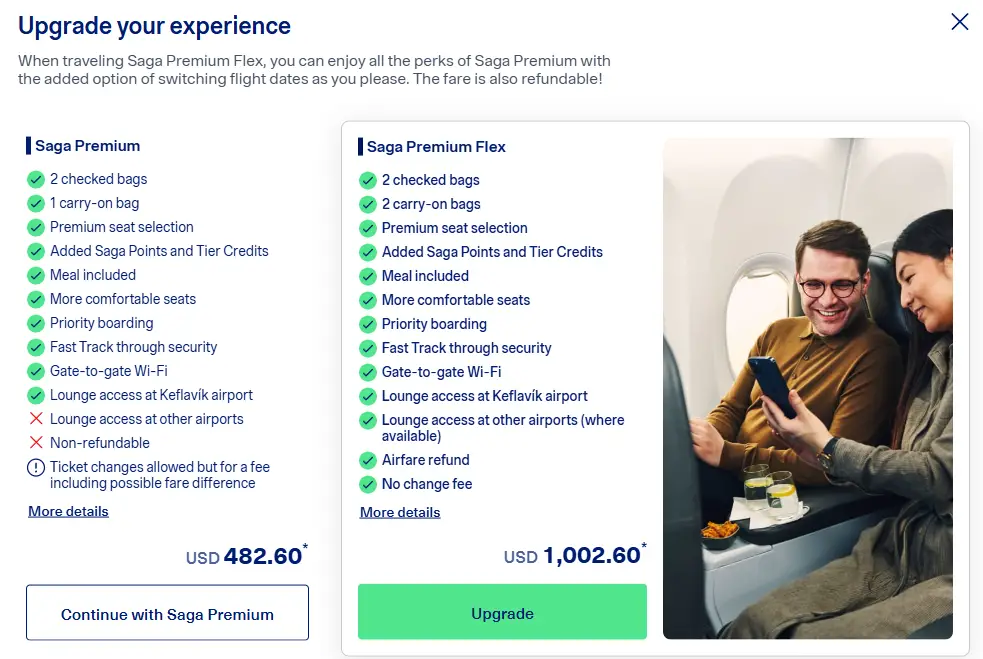This screenshot has width=983, height=659.
Task: Open More details under Saga Premium Flex
Action: coord(400,513)
